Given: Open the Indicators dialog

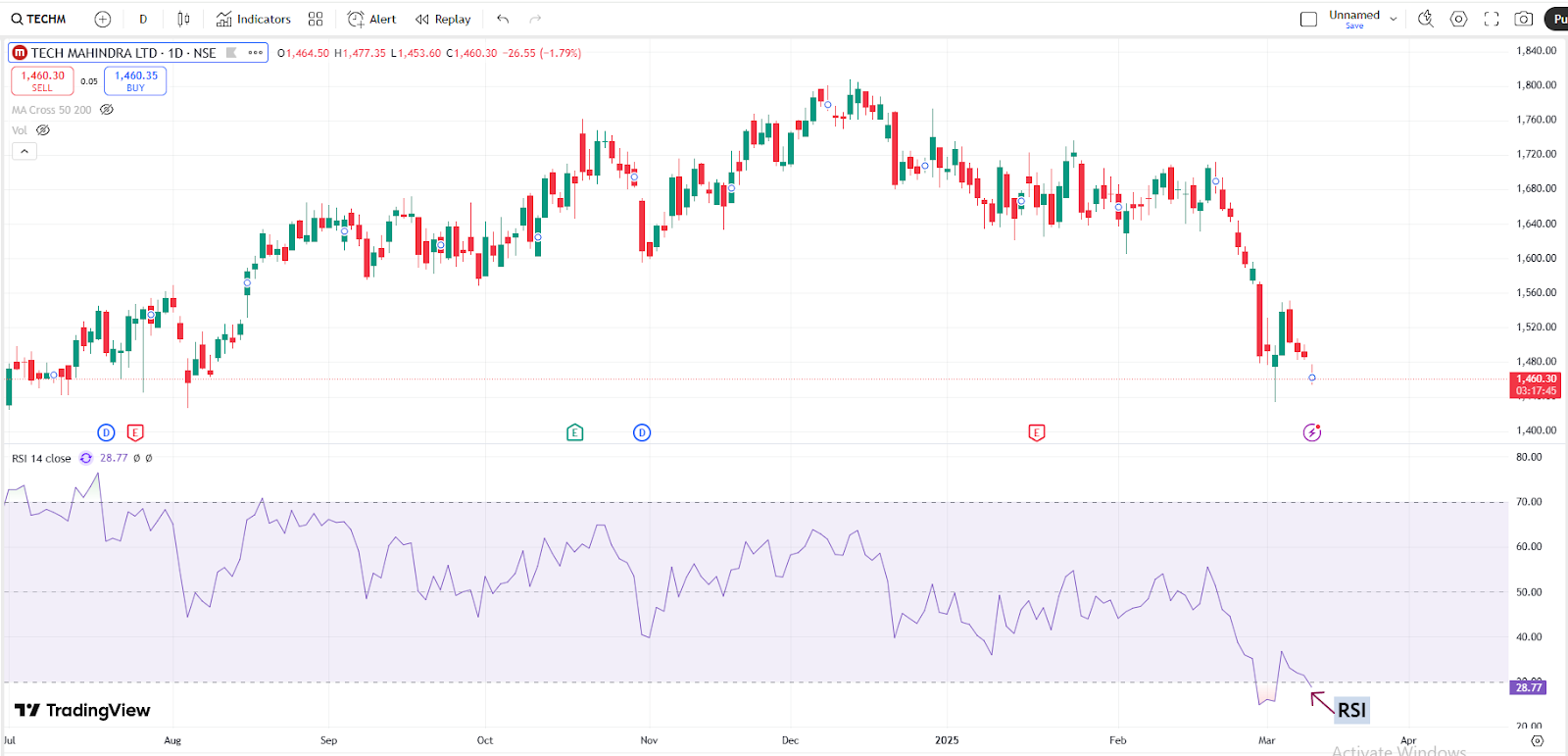Looking at the screenshot, I should coord(254,19).
